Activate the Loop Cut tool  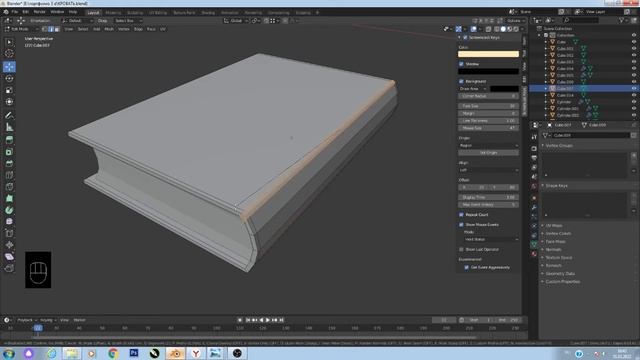pyautogui.click(x=9, y=176)
